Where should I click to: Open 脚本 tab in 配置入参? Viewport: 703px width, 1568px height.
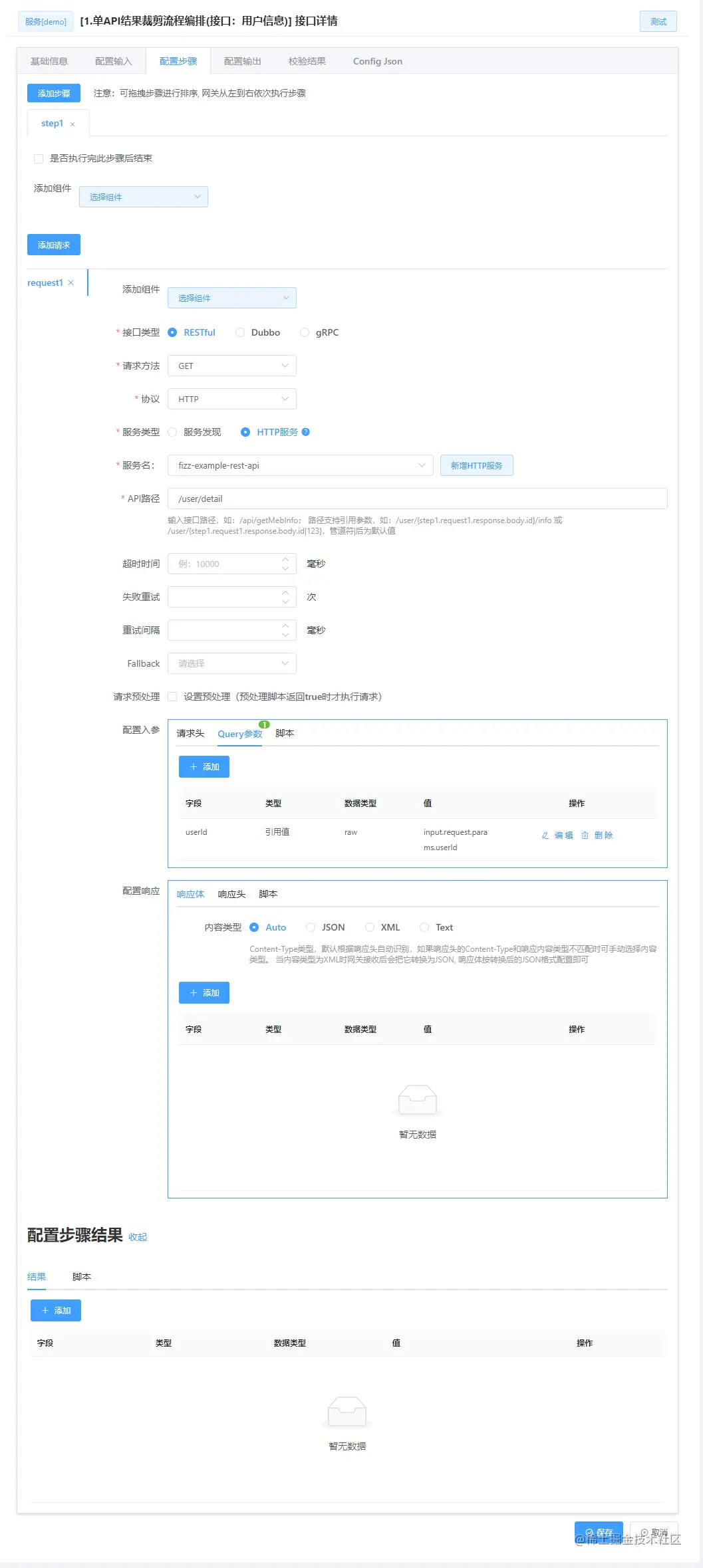tap(285, 733)
